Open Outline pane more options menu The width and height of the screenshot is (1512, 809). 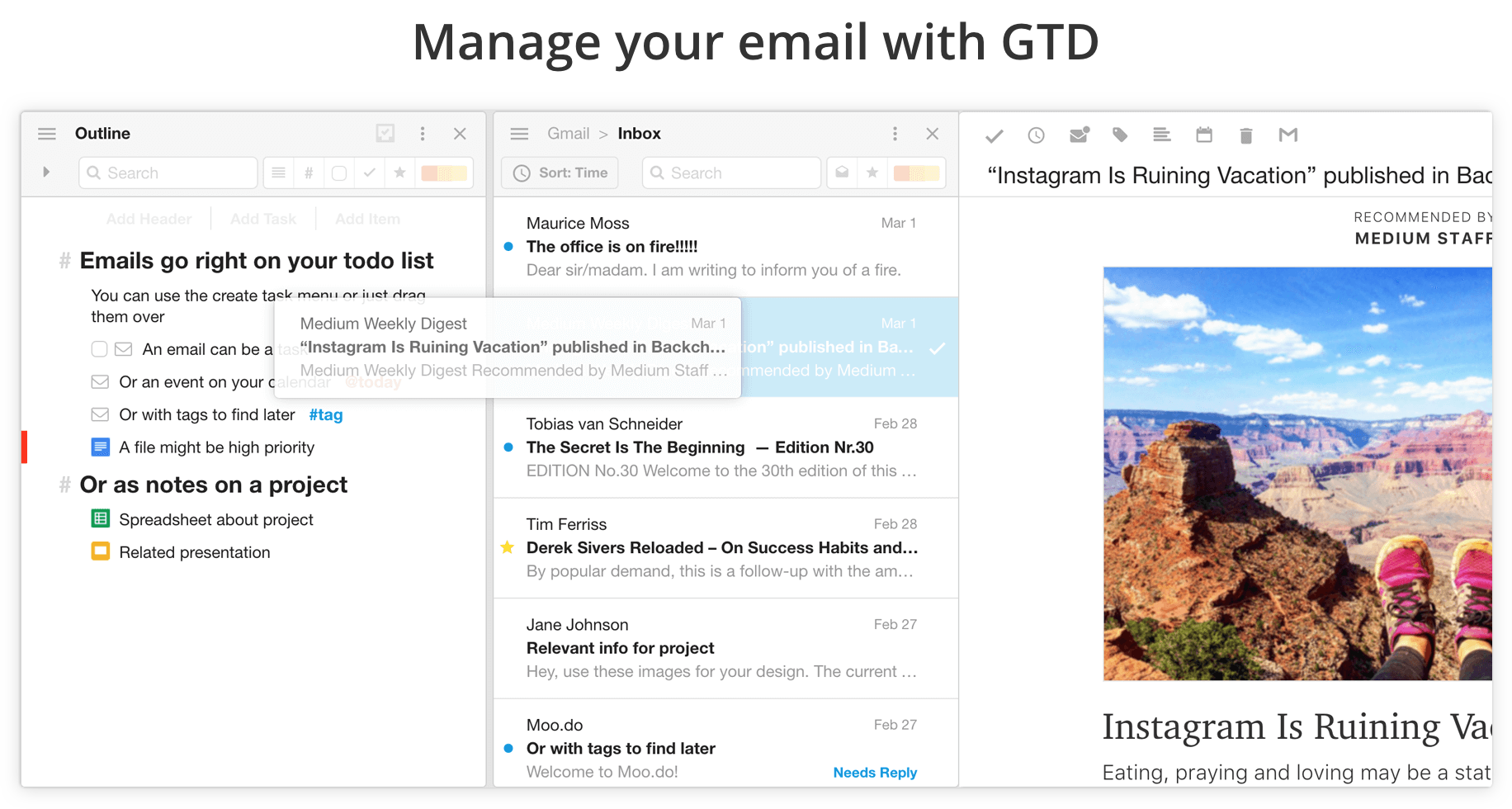point(423,134)
